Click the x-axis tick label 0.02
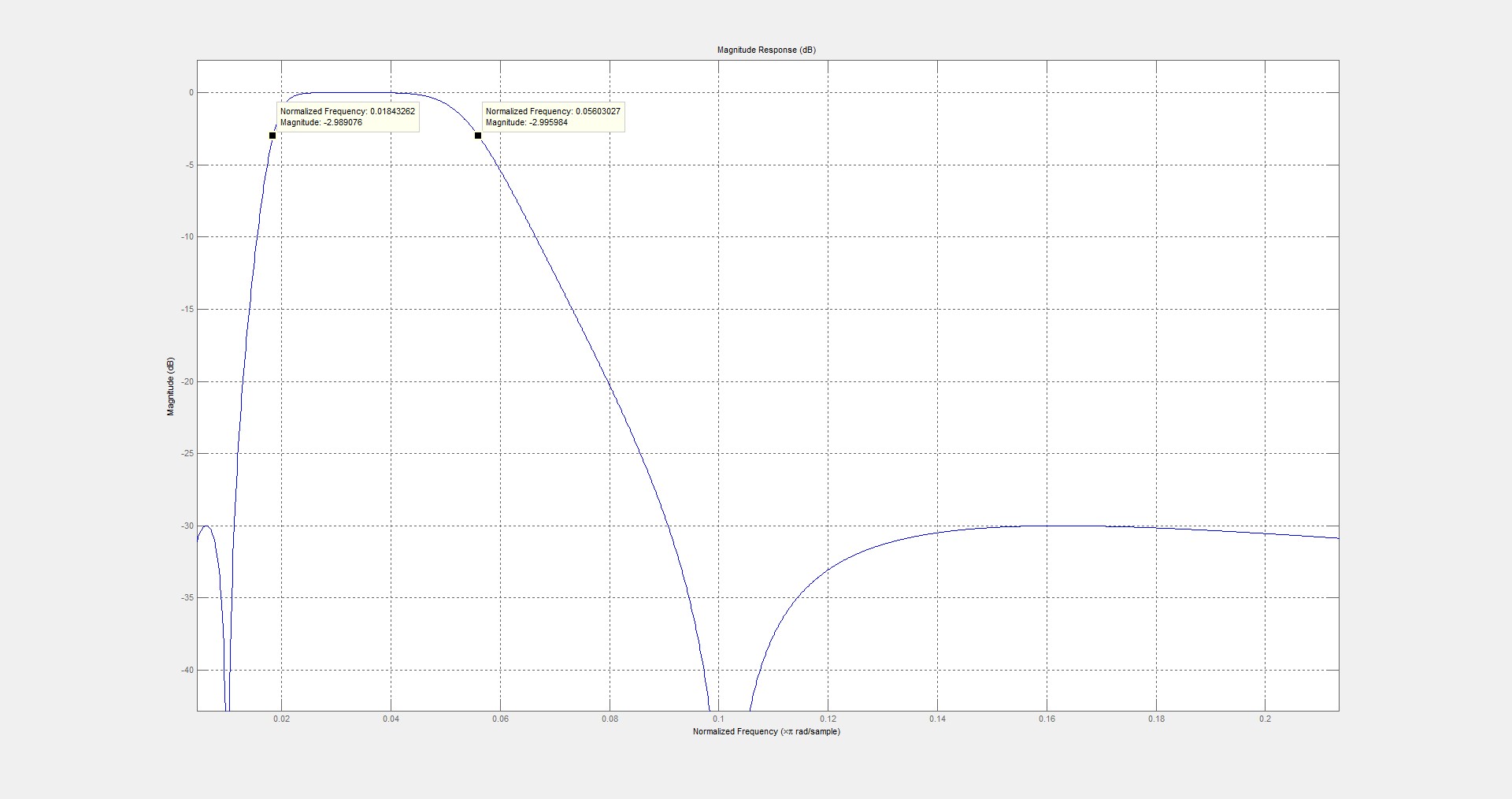Image resolution: width=1512 pixels, height=799 pixels. [x=281, y=719]
